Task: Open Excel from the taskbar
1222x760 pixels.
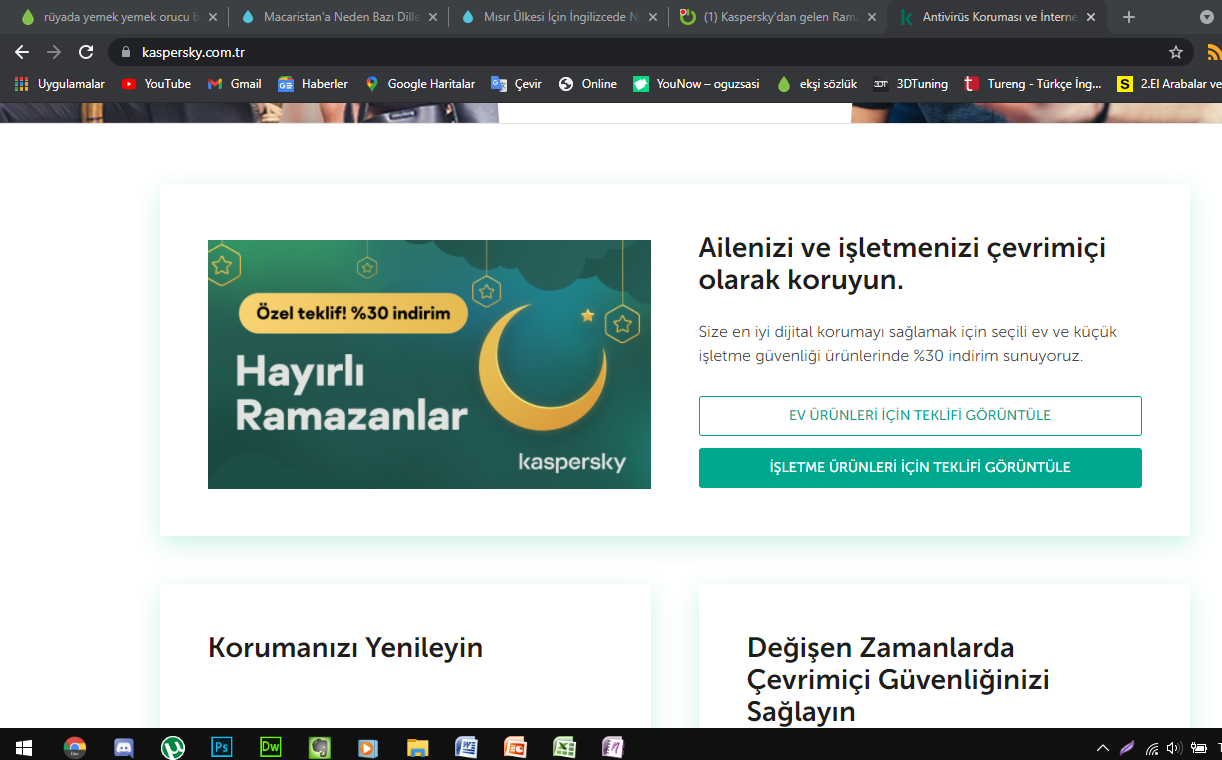Action: click(x=564, y=746)
